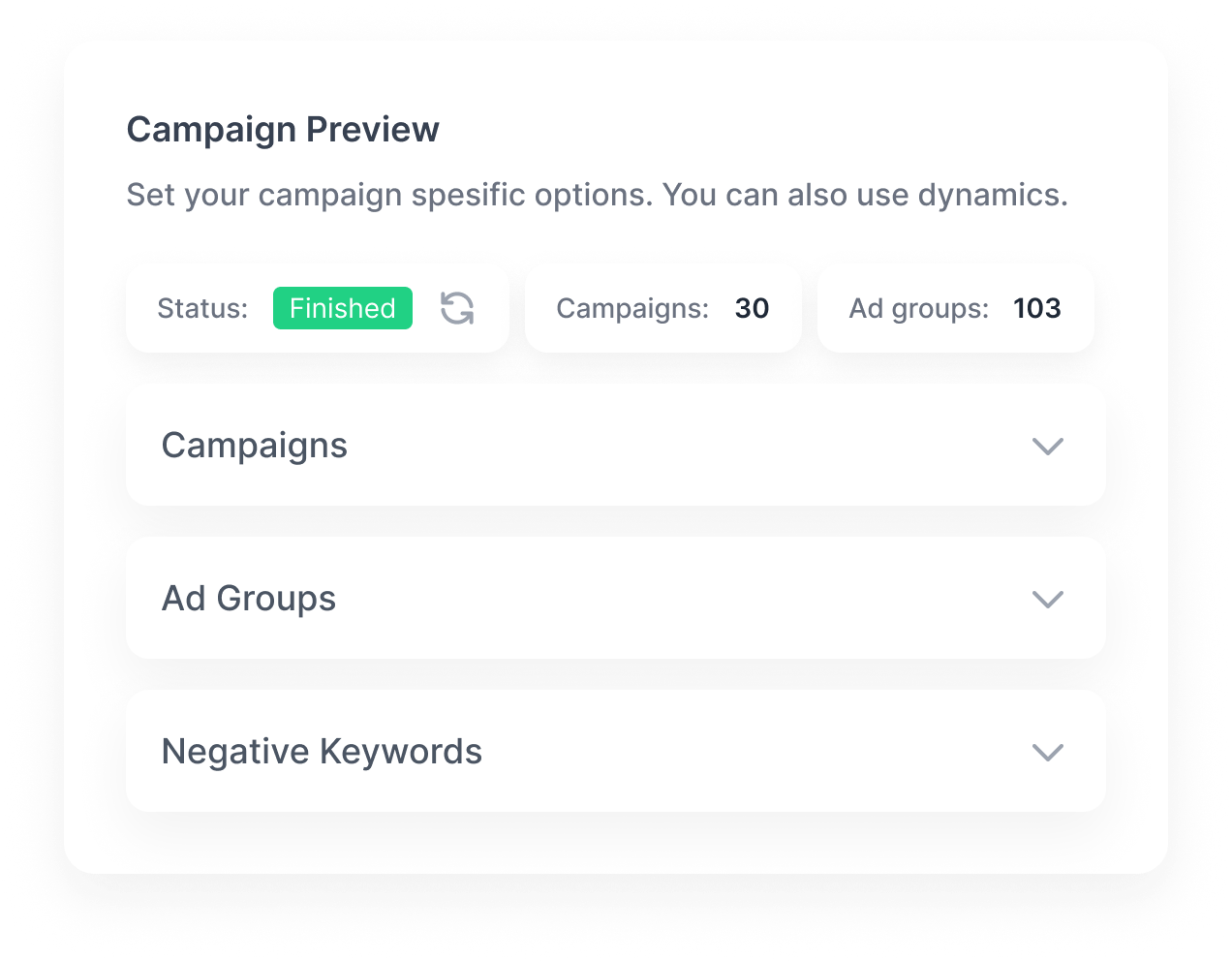This screenshot has height=961, width=1232.
Task: Click the green Finished status badge
Action: pyautogui.click(x=343, y=308)
